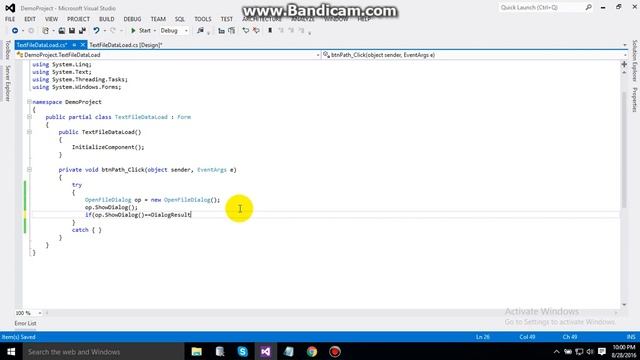Open the toolbar overflow options after bookmarks
Viewport: 640px width, 360px height.
click(309, 32)
